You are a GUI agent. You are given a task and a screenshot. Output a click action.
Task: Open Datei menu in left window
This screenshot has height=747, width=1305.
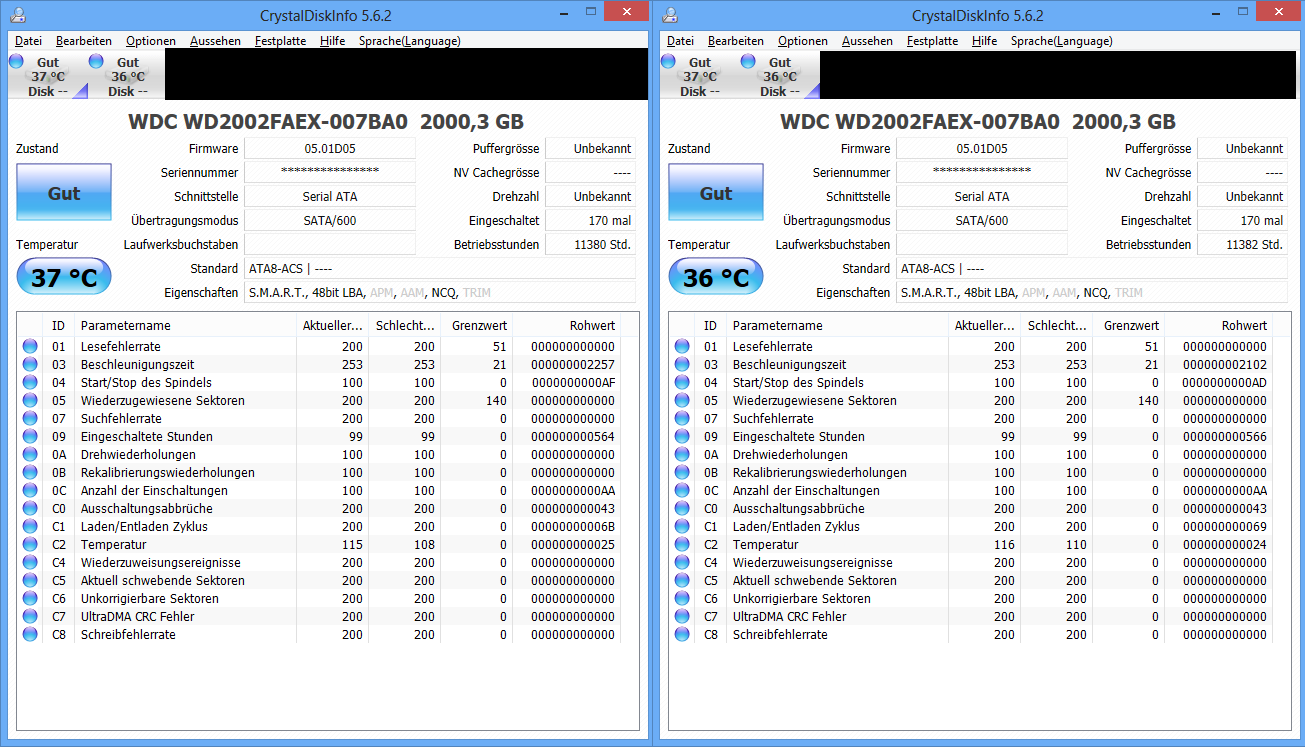[x=28, y=41]
